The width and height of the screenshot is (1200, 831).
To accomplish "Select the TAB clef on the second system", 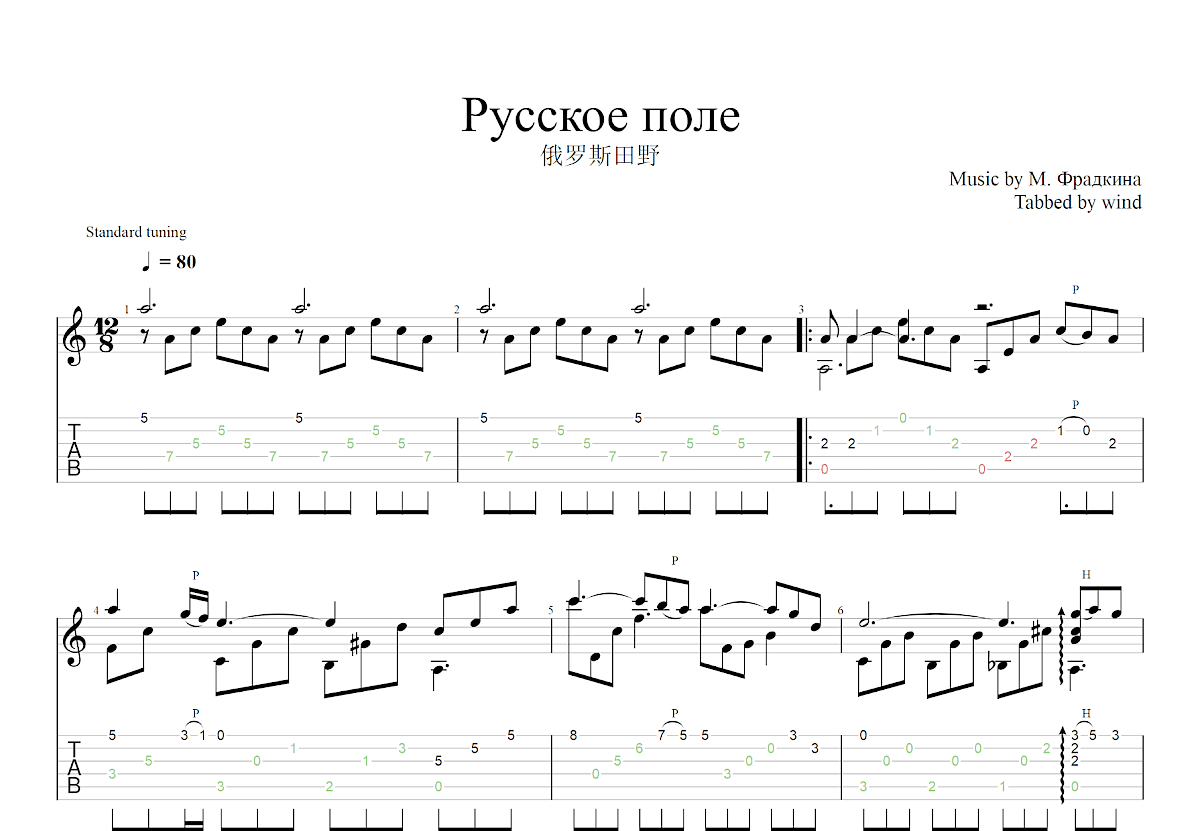I will (x=74, y=768).
